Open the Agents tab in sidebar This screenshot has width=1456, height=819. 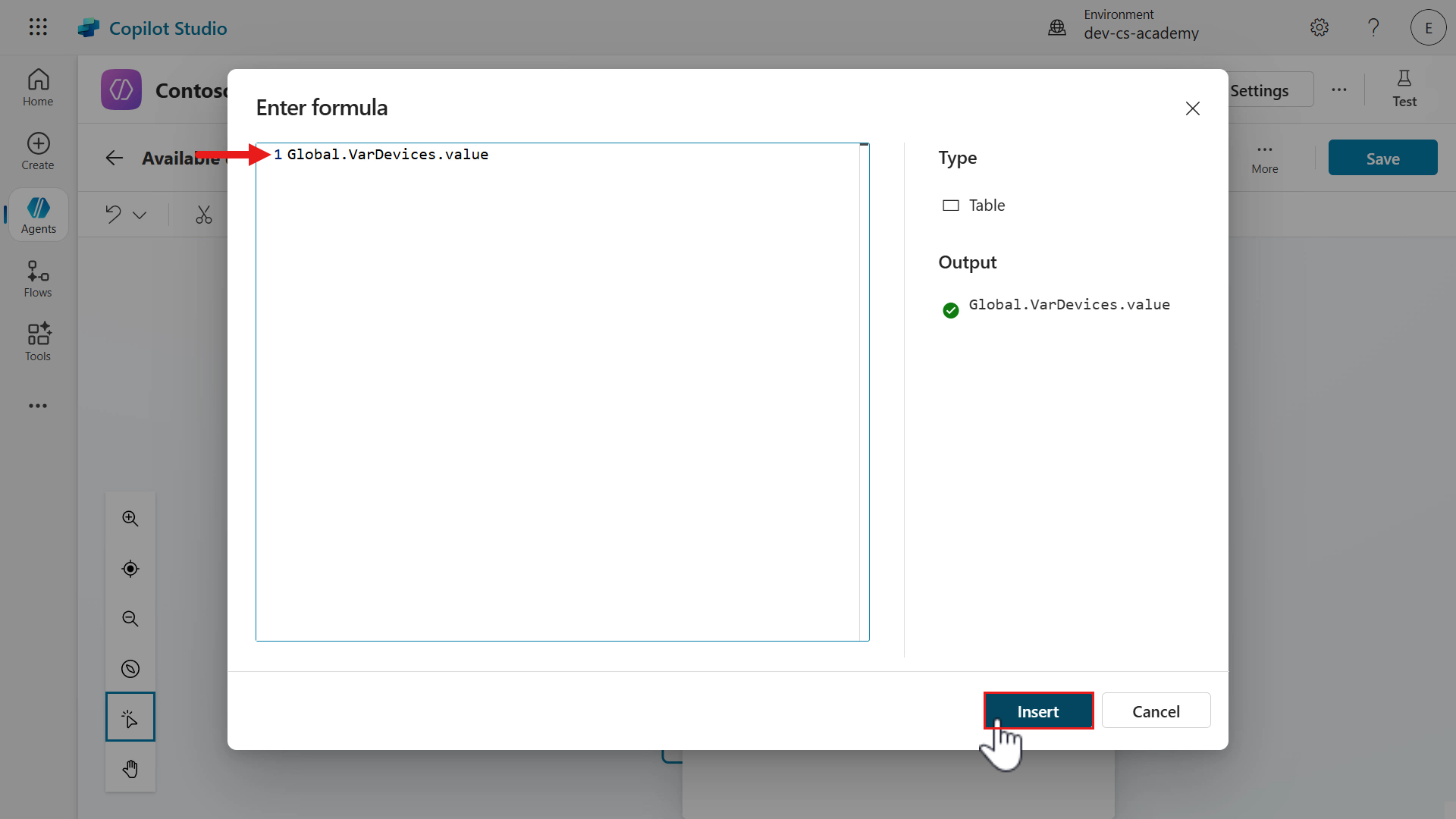pos(38,215)
